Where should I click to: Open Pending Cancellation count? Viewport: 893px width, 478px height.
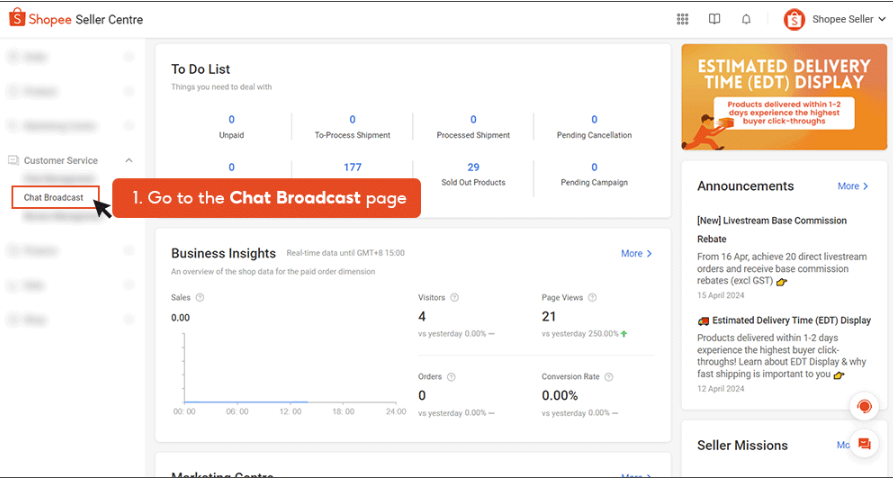(594, 120)
